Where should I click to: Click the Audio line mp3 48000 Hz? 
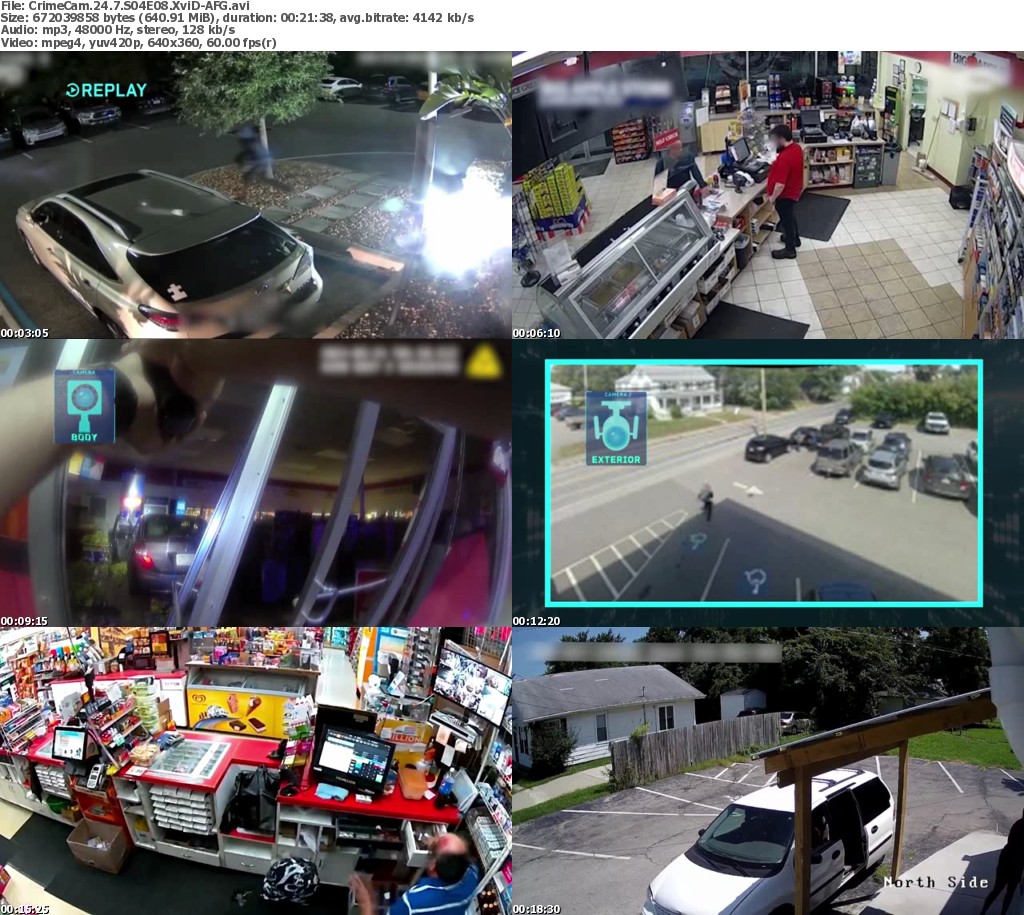tap(118, 30)
